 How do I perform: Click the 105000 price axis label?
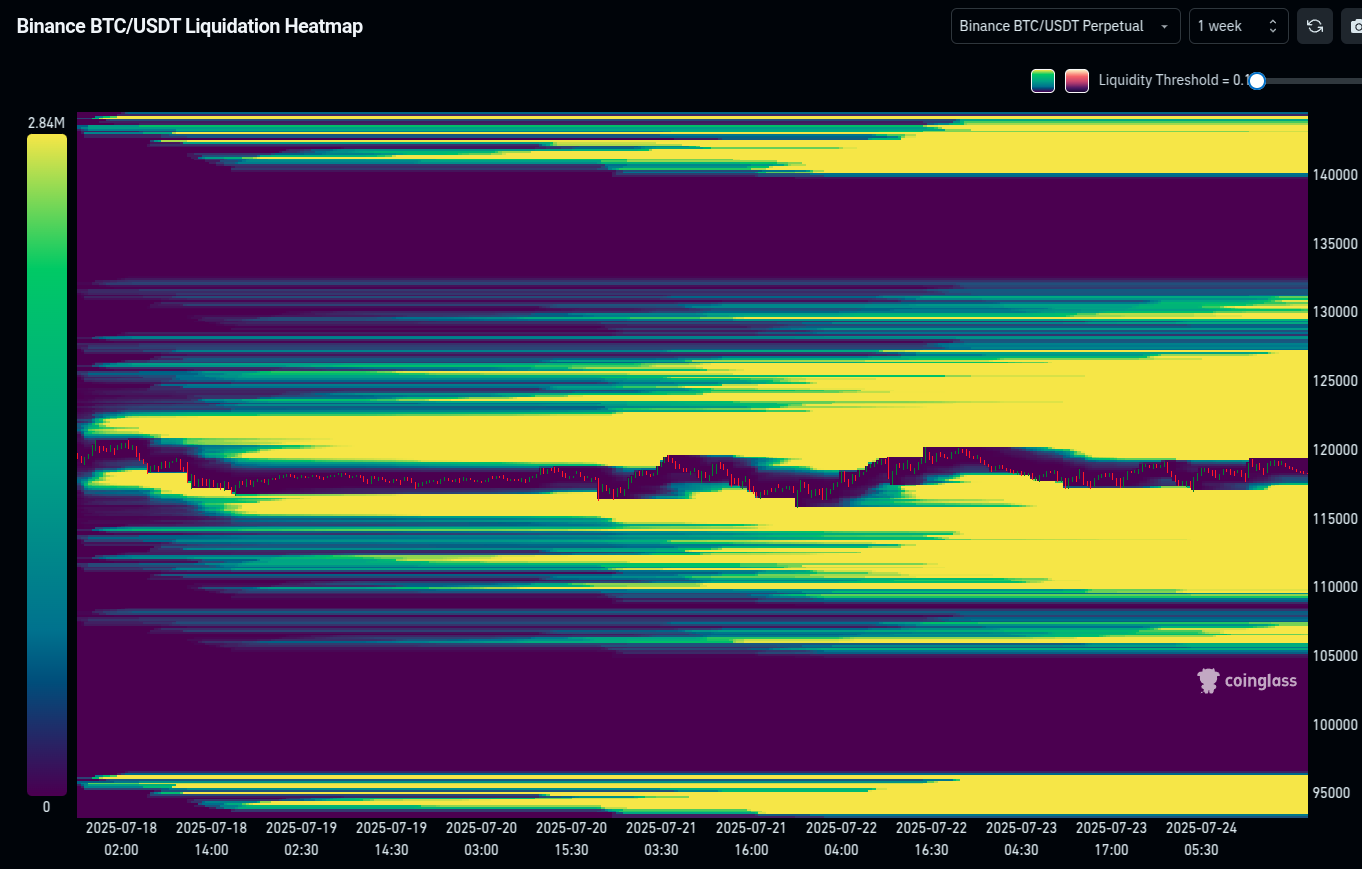click(x=1335, y=656)
